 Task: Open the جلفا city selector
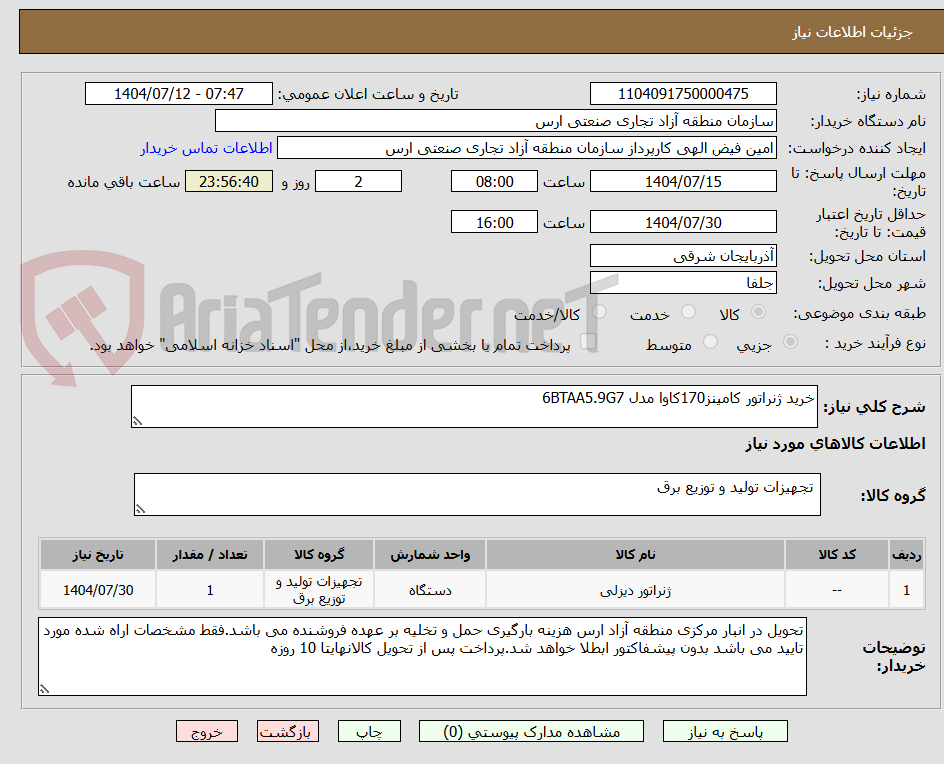(683, 283)
